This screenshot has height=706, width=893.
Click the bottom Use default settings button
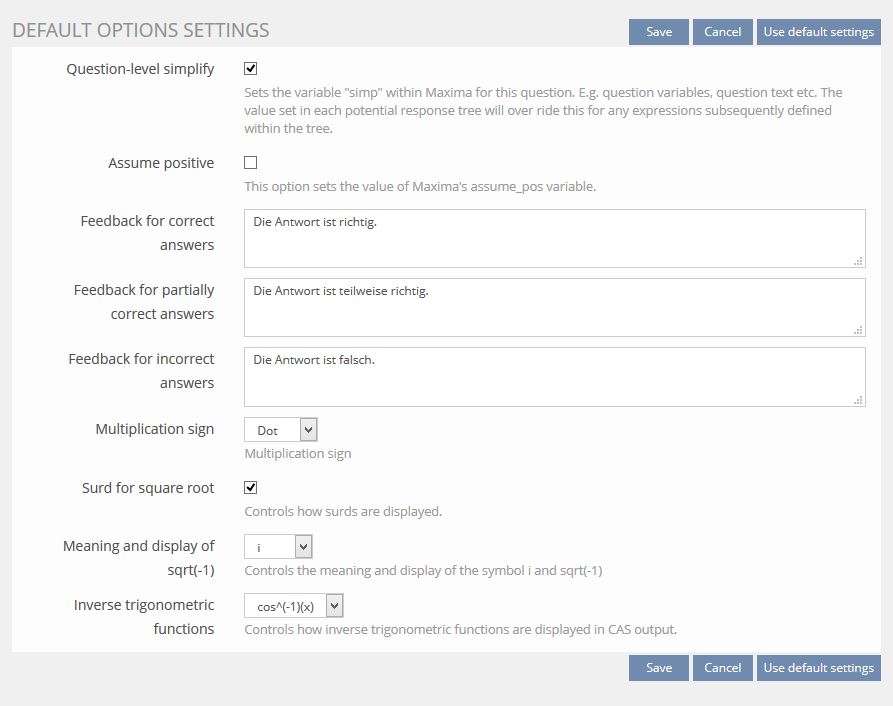click(x=818, y=667)
